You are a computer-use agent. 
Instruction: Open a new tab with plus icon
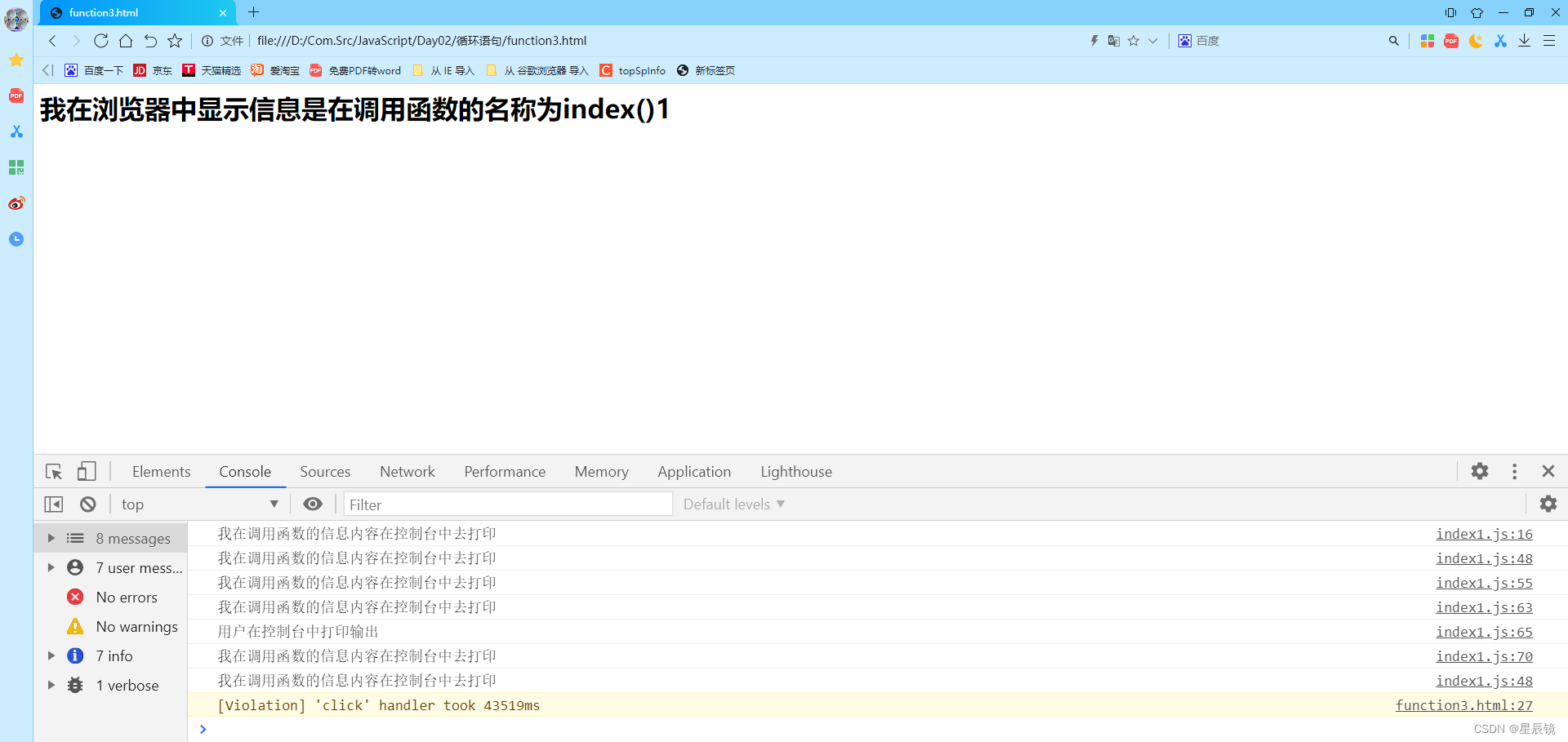pos(254,12)
